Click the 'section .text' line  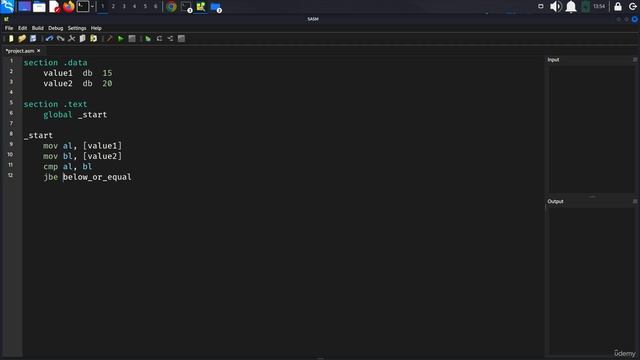56,104
